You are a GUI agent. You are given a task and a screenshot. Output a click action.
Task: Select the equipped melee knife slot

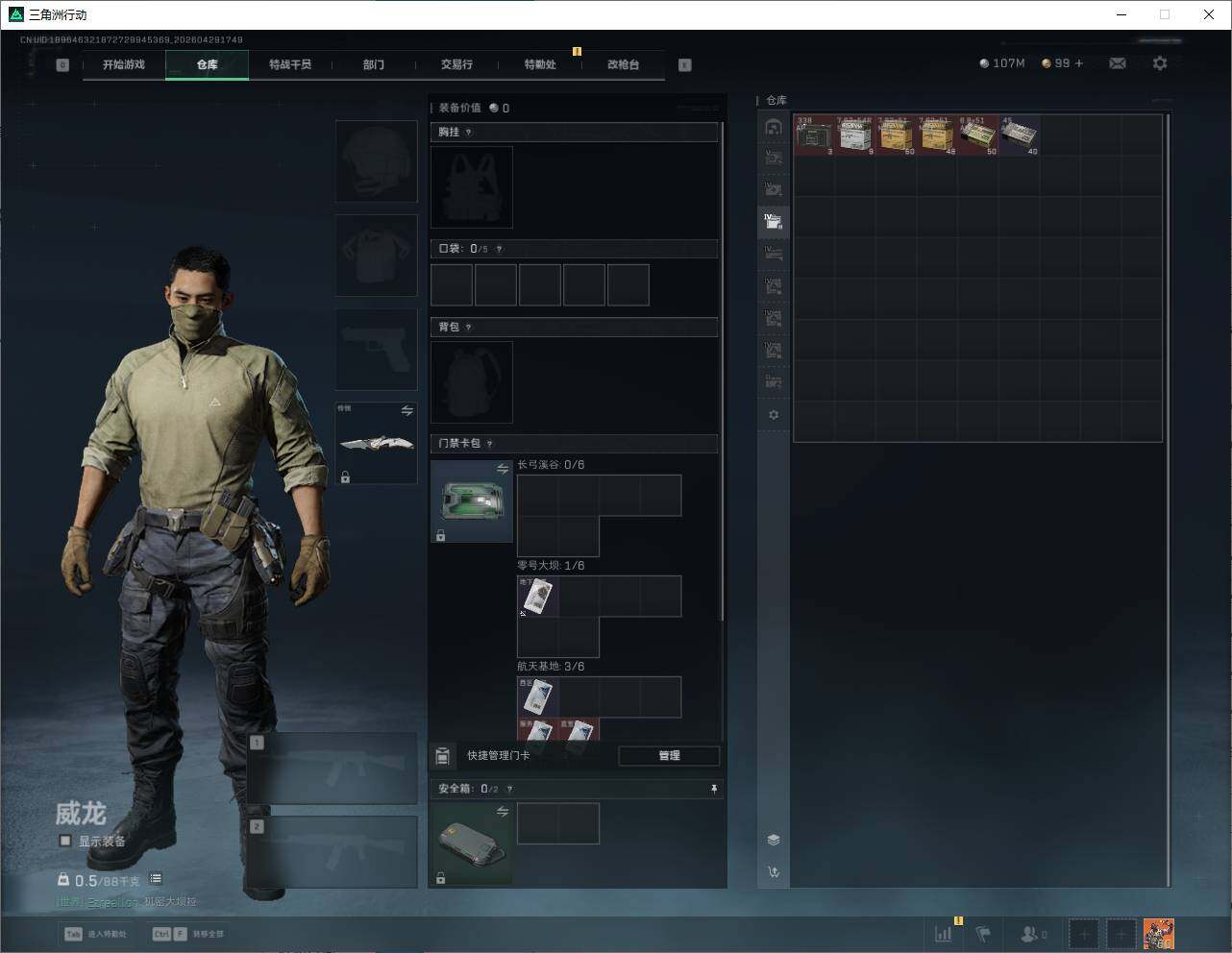(376, 443)
